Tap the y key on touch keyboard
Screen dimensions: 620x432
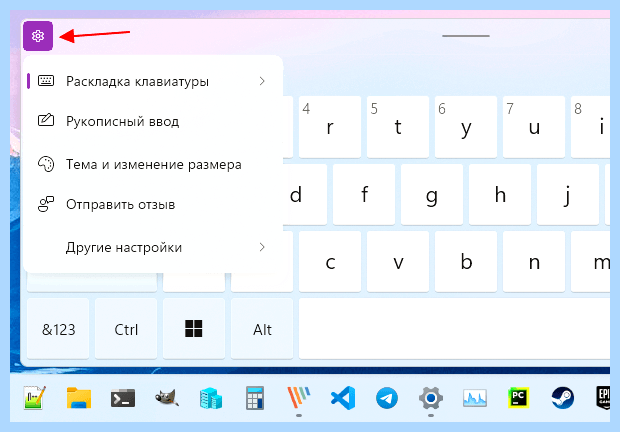[466, 127]
